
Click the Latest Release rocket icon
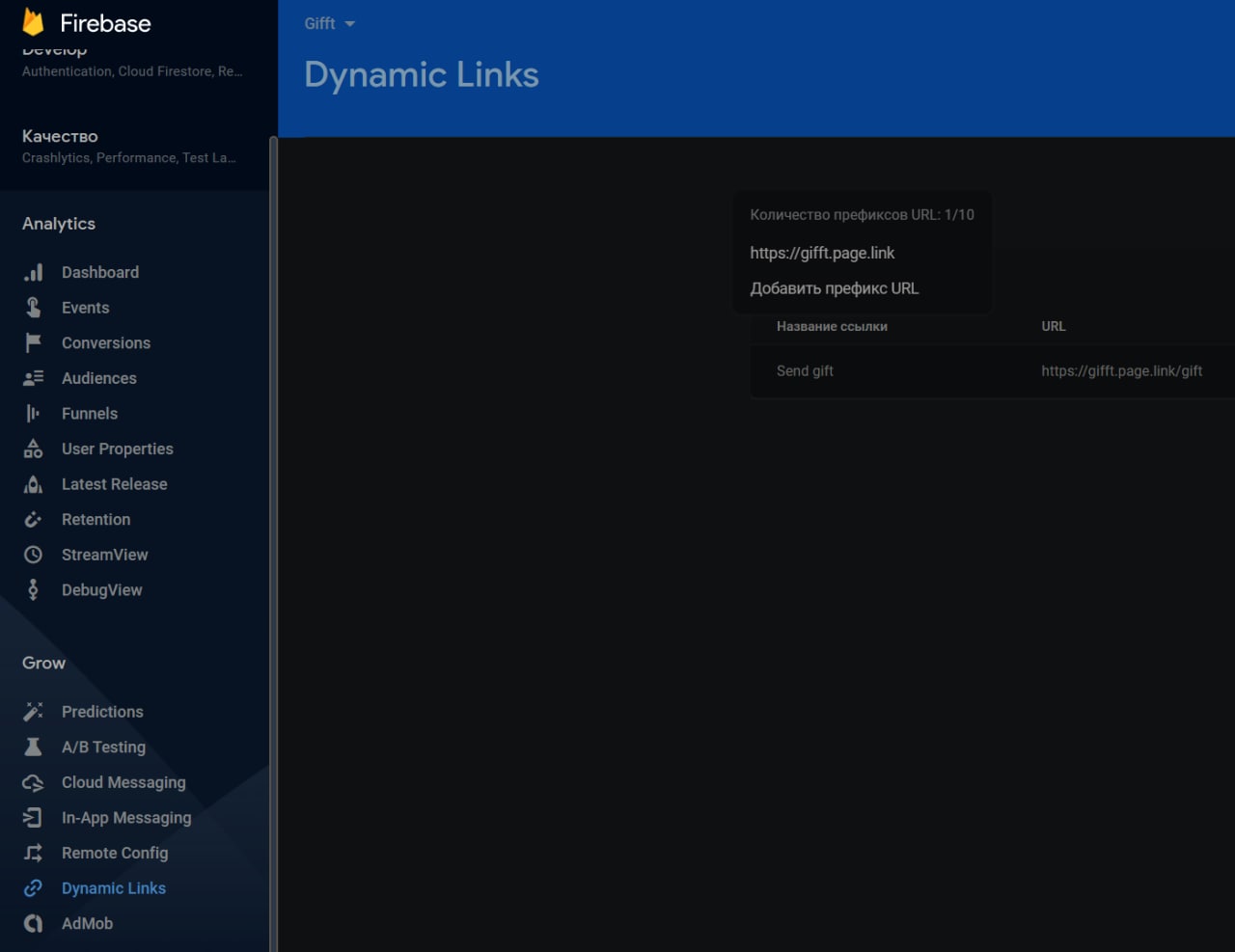(33, 484)
